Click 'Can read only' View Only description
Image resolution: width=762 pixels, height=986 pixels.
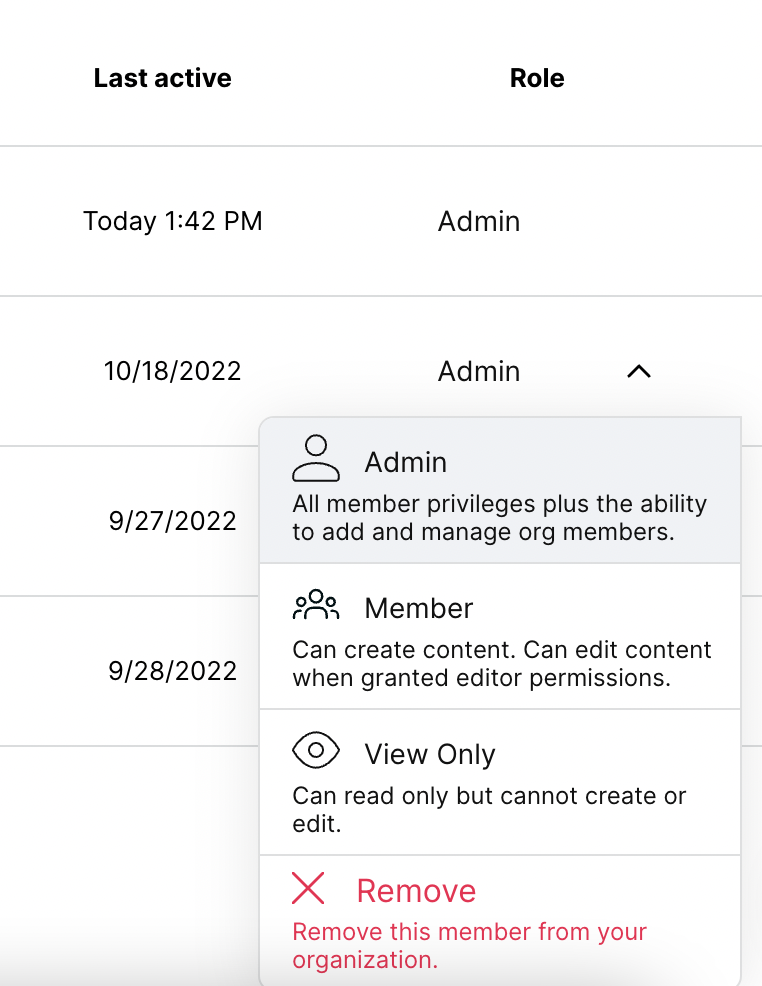click(x=489, y=809)
